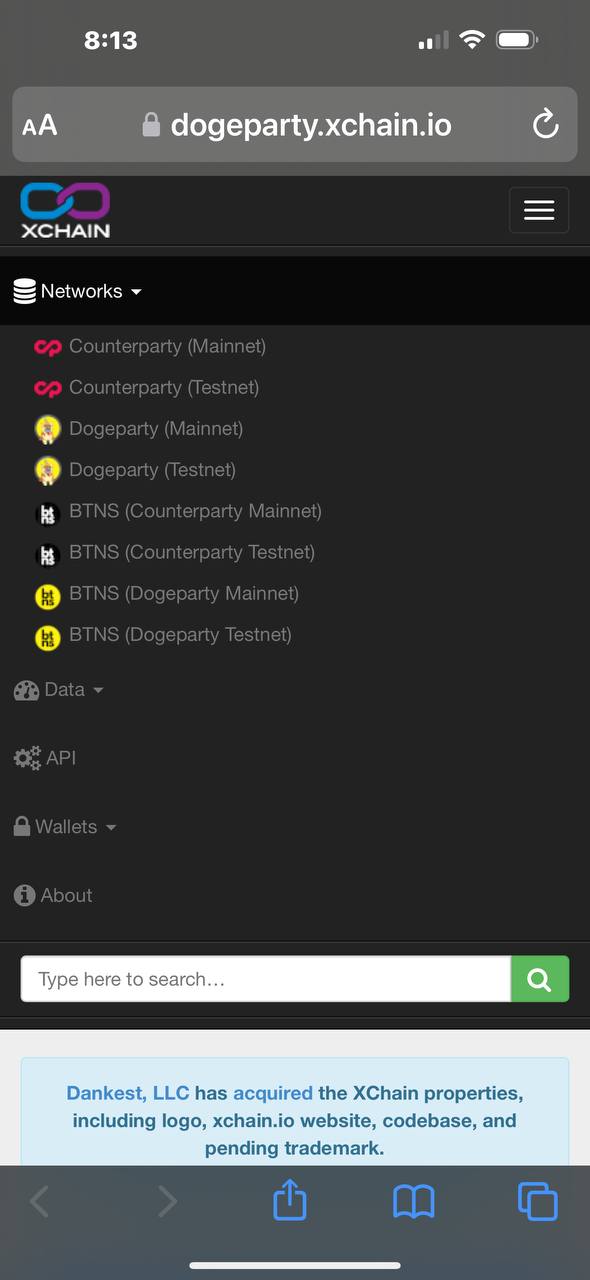The height and width of the screenshot is (1280, 590).
Task: Open the API page
Action: pos(45,758)
